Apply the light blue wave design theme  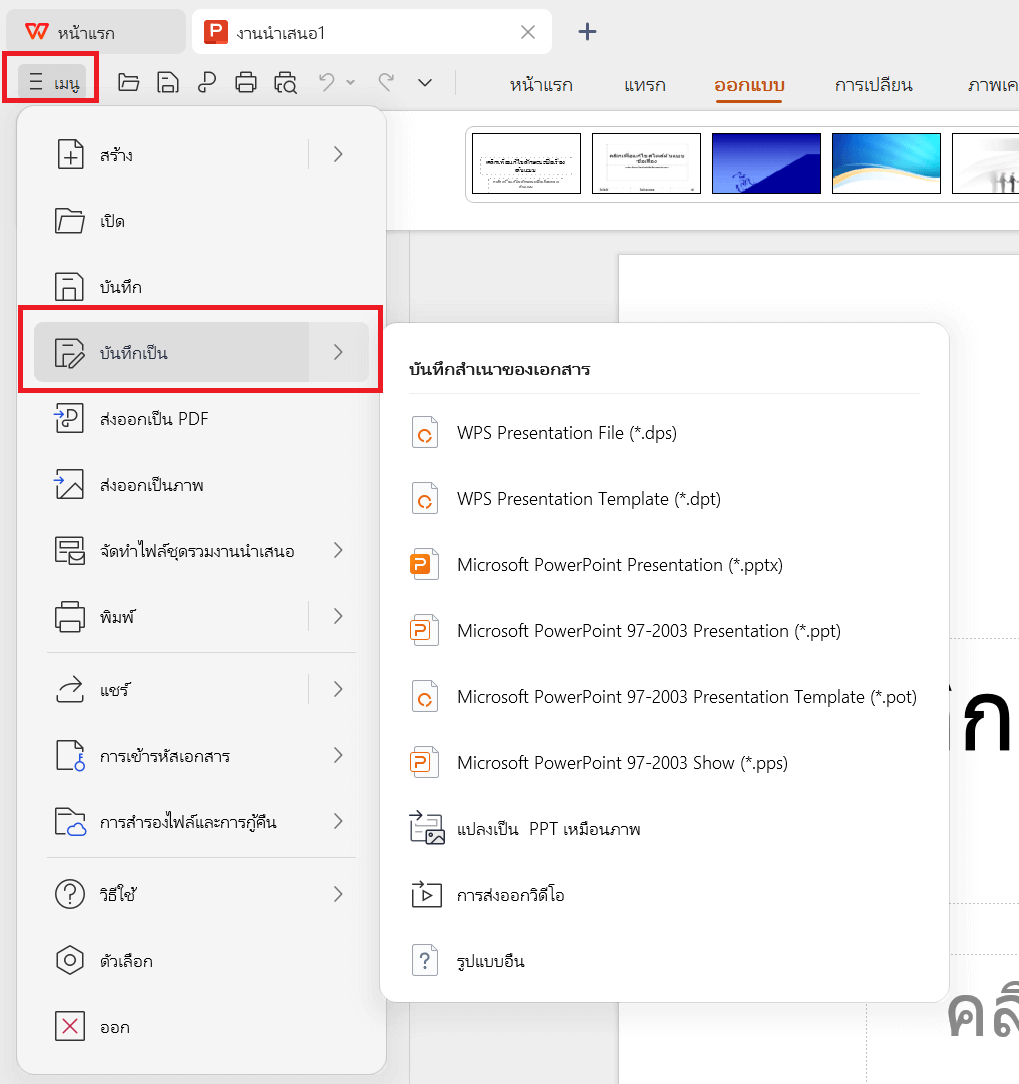coord(886,164)
